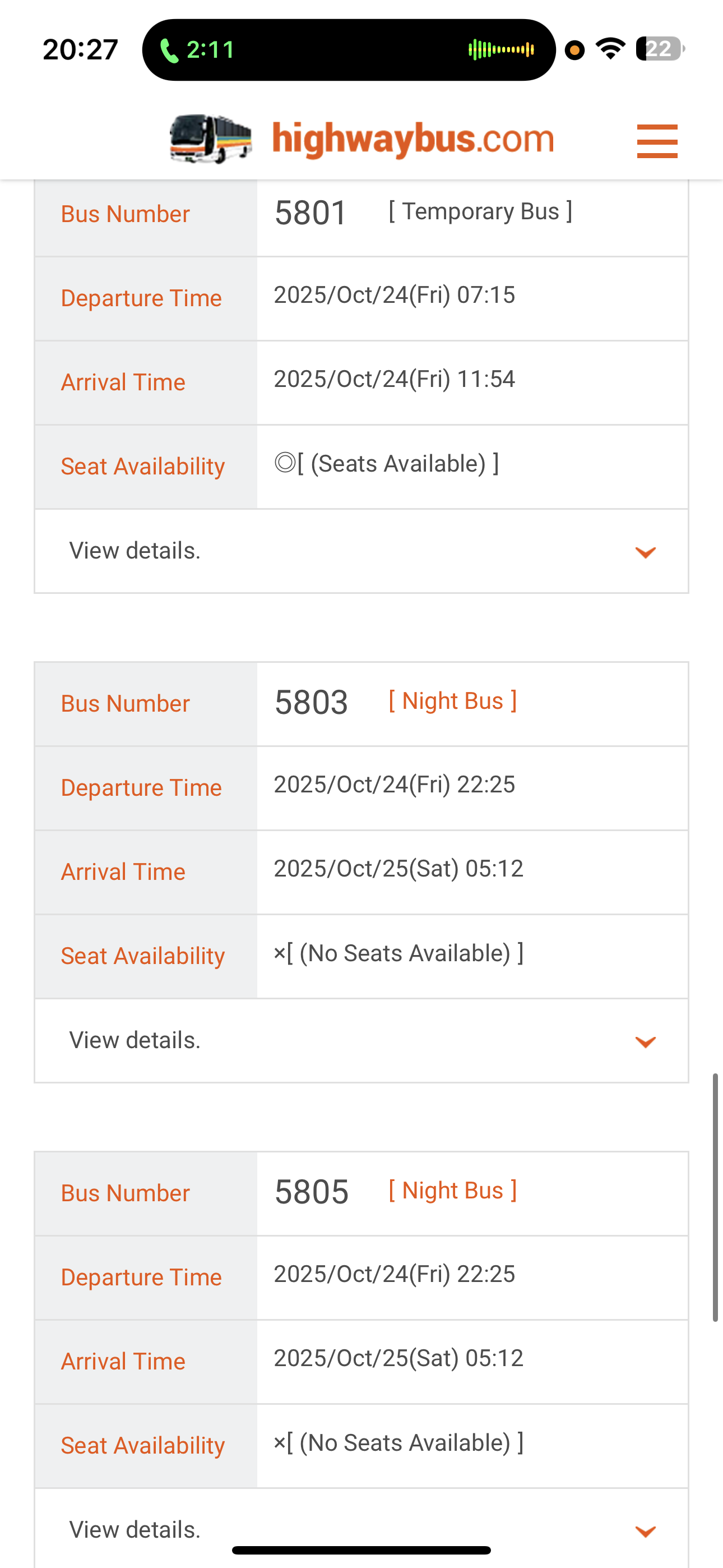
Task: Click the page scrollbar on right edge
Action: click(716, 1197)
